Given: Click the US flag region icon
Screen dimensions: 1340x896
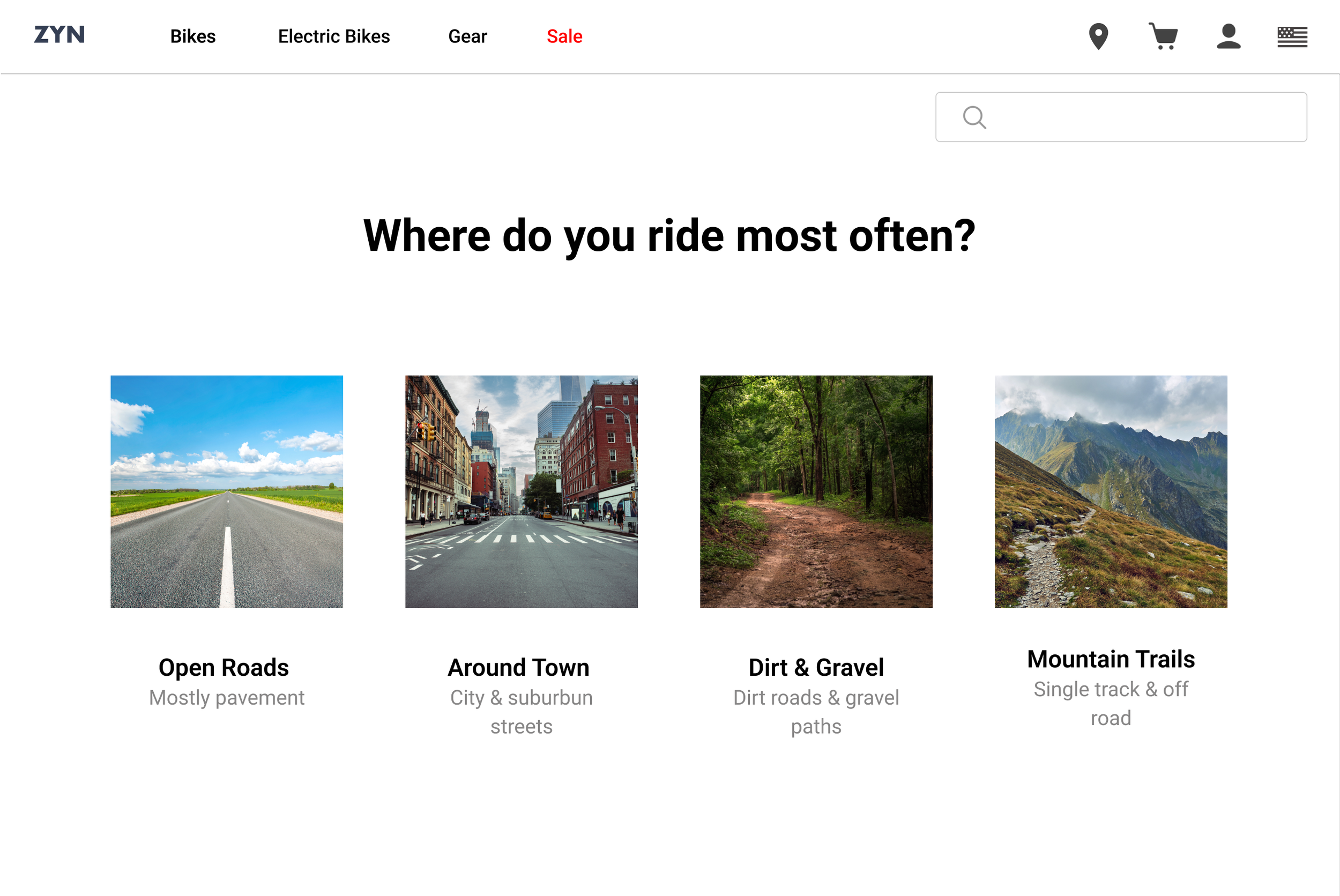Looking at the screenshot, I should [x=1292, y=37].
